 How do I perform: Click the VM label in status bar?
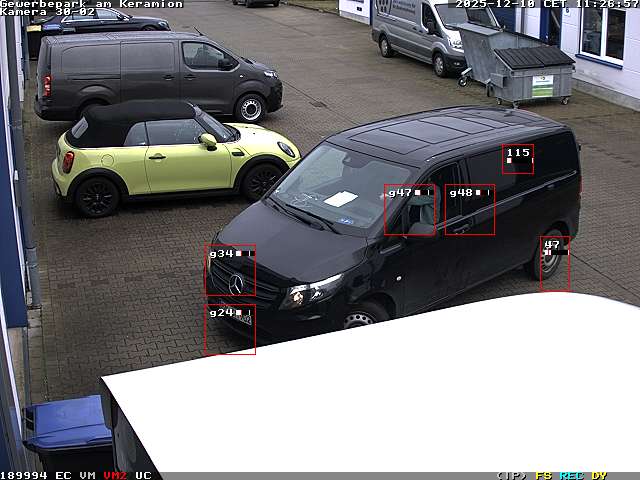point(88,475)
